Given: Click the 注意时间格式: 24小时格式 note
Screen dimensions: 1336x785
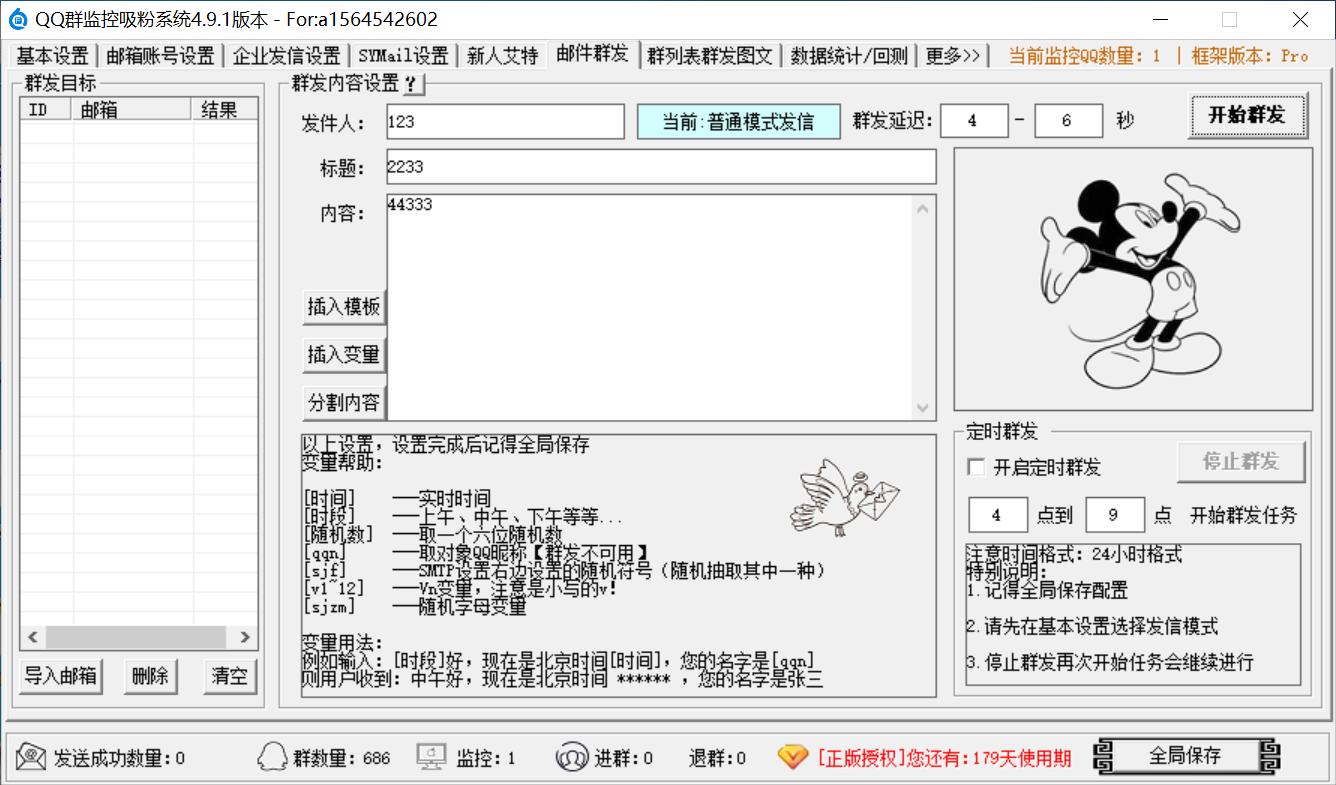Looking at the screenshot, I should click(1074, 554).
